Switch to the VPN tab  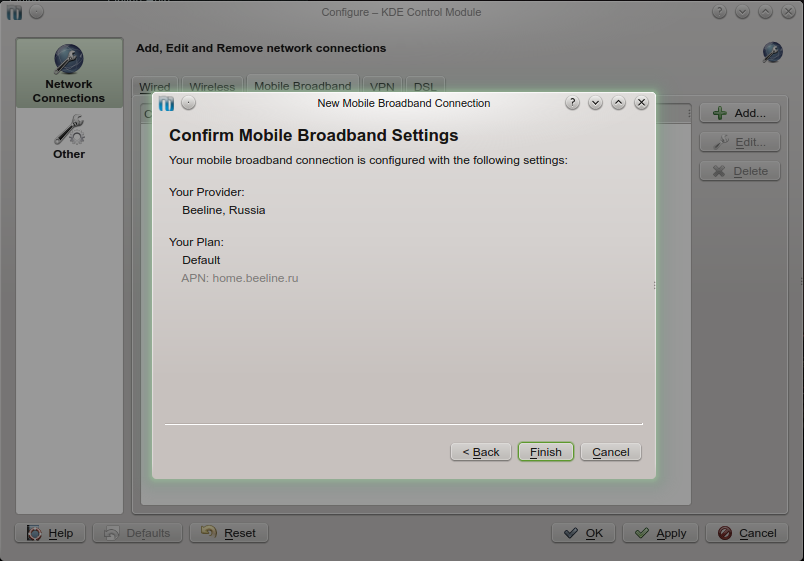[382, 86]
